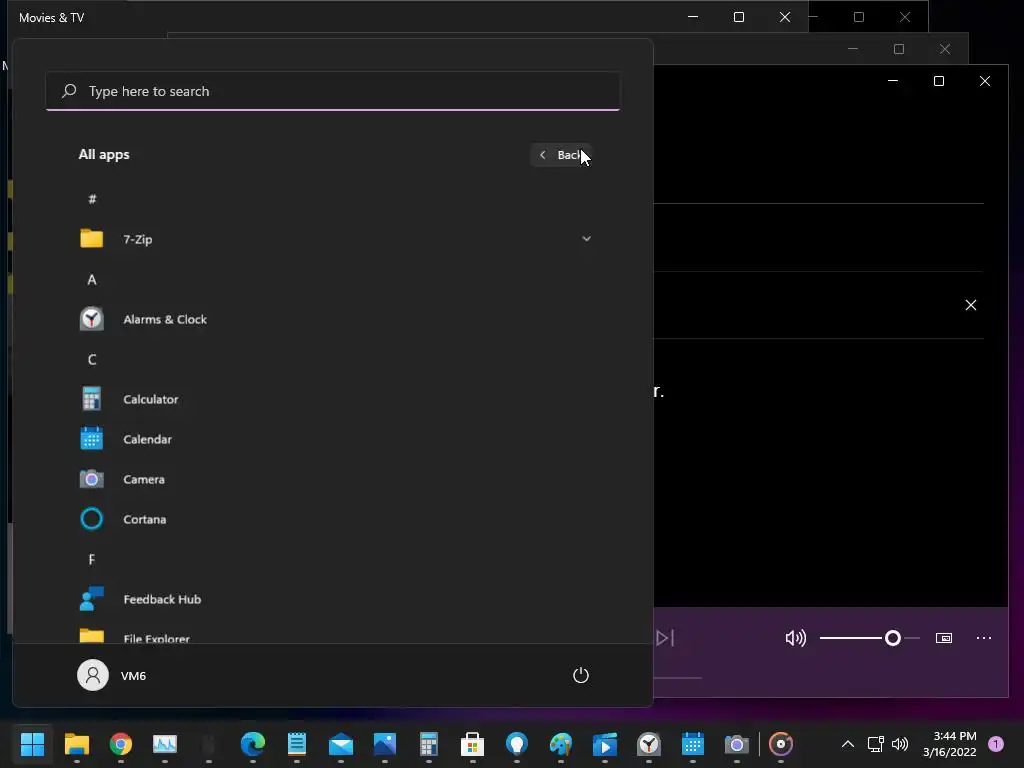The height and width of the screenshot is (768, 1024).
Task: Expand the 7-Zip folder chevron
Action: coord(586,239)
